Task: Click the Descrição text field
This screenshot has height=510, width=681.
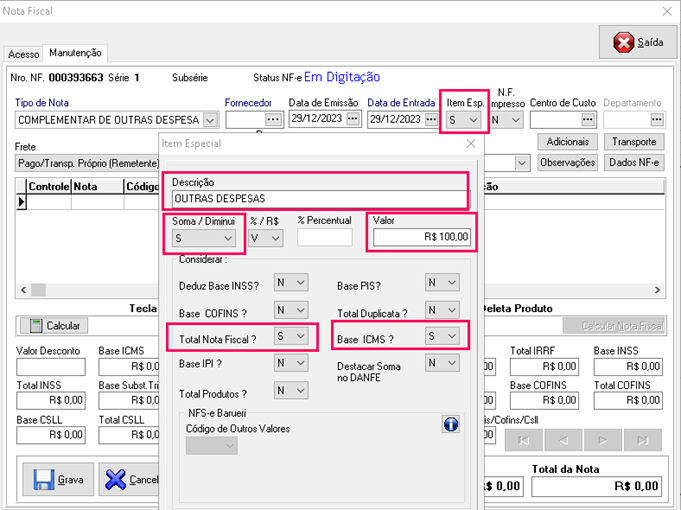Action: tap(318, 198)
